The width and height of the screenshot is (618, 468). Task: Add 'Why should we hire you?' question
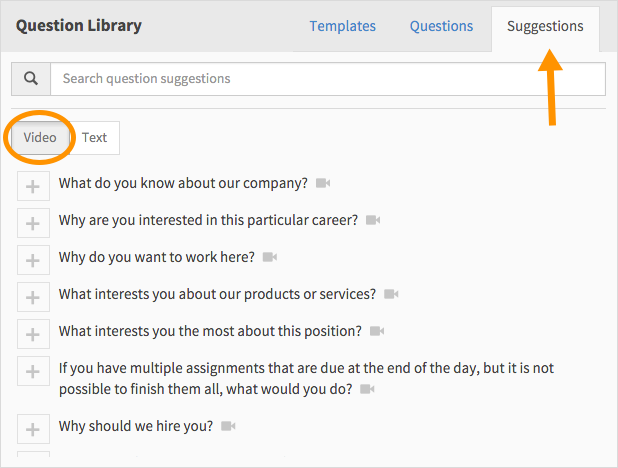[x=33, y=429]
